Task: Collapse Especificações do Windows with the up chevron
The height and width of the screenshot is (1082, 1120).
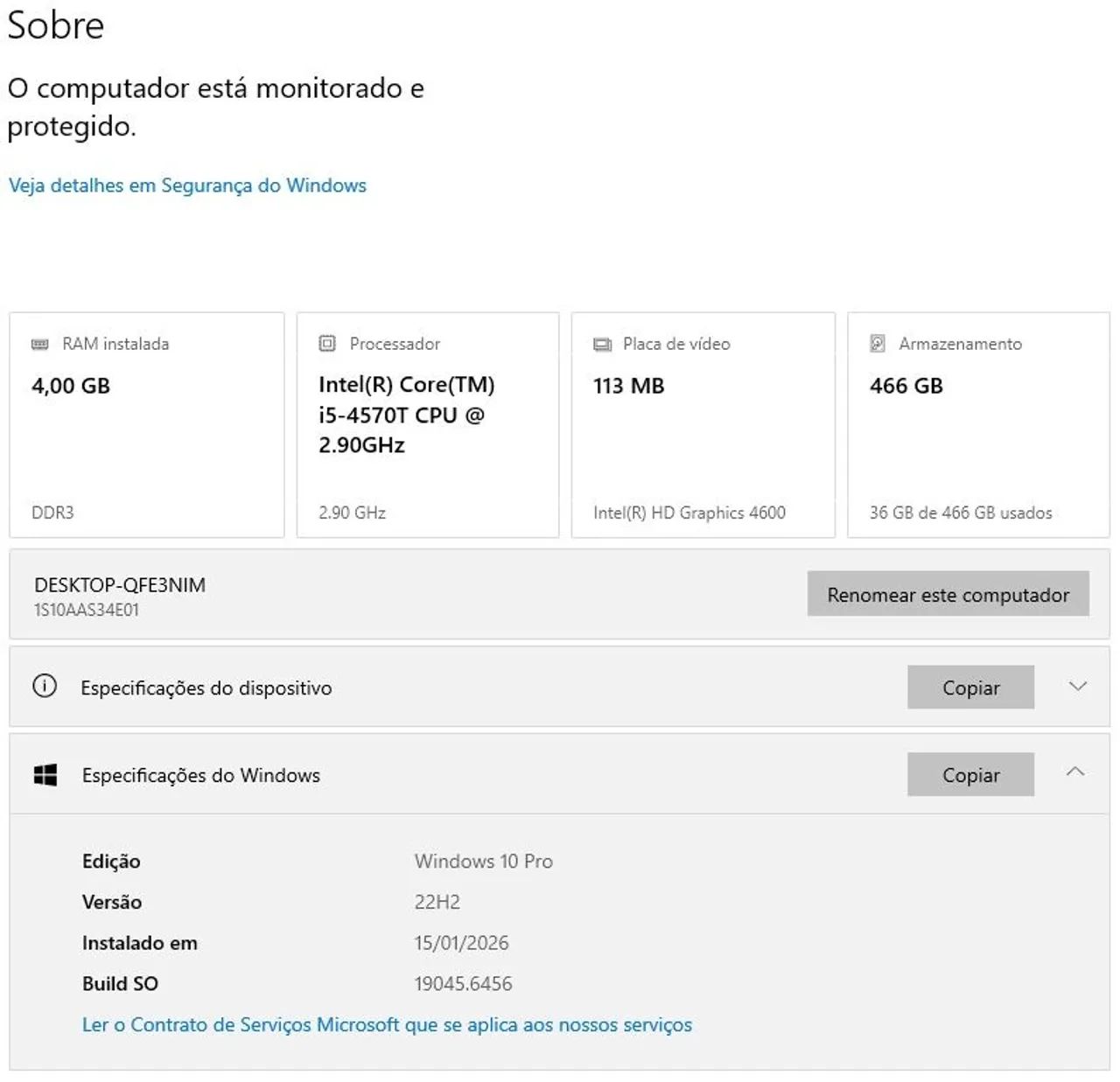Action: click(1075, 772)
